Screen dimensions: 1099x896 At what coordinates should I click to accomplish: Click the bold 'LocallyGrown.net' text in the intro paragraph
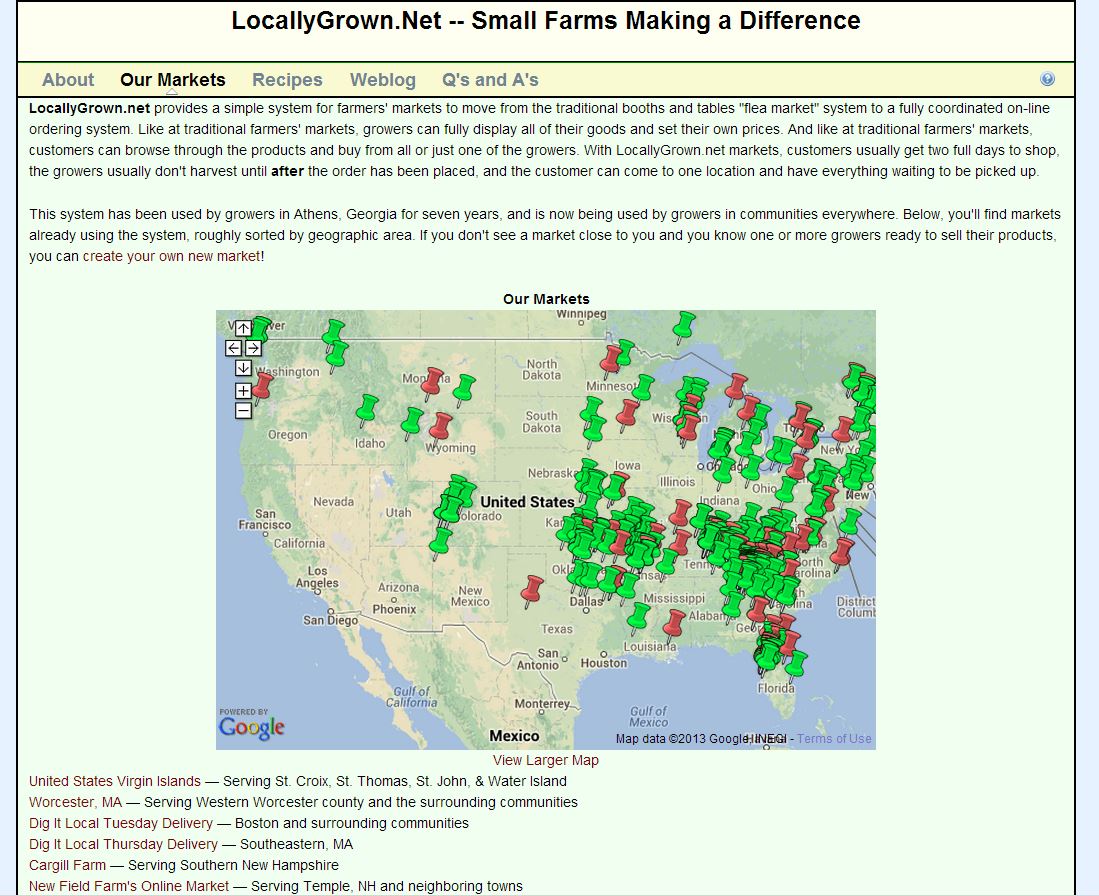click(x=89, y=108)
